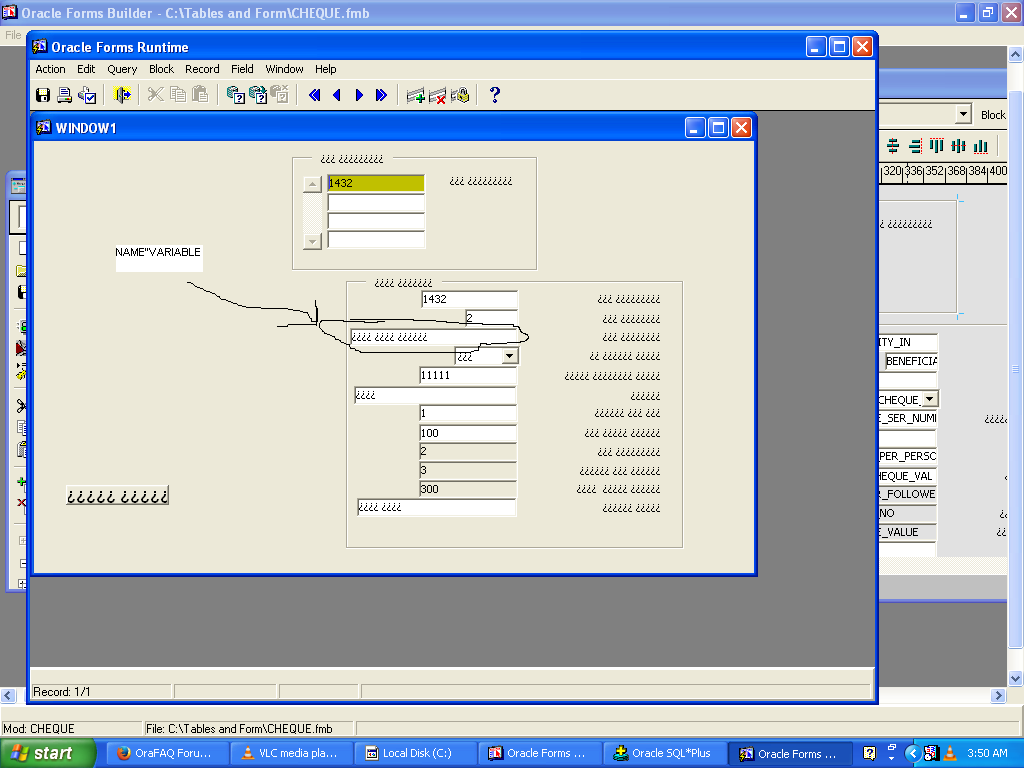Click the Cancel Query icon

[280, 95]
